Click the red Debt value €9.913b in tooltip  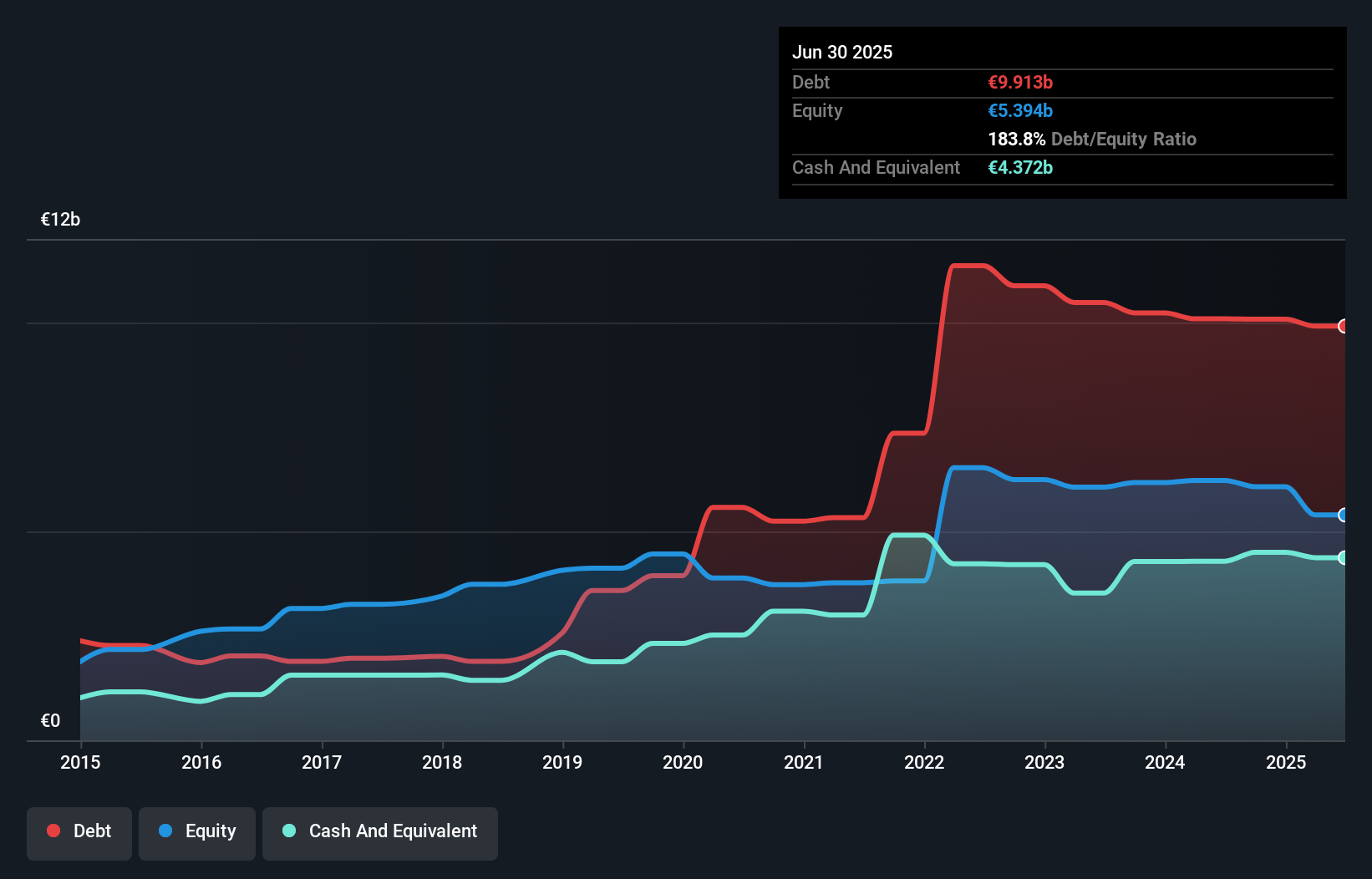1020,82
